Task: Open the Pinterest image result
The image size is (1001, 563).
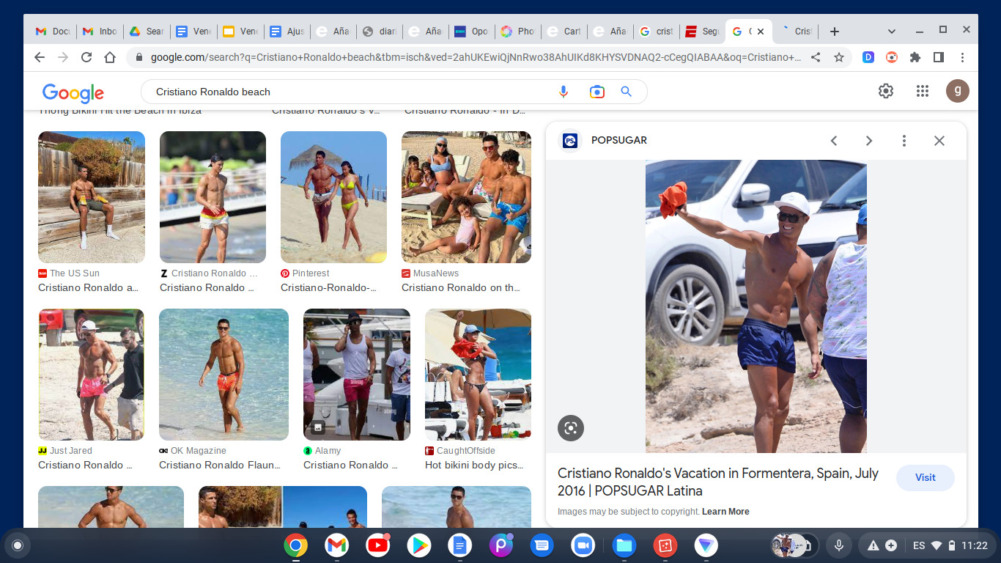Action: [x=333, y=197]
